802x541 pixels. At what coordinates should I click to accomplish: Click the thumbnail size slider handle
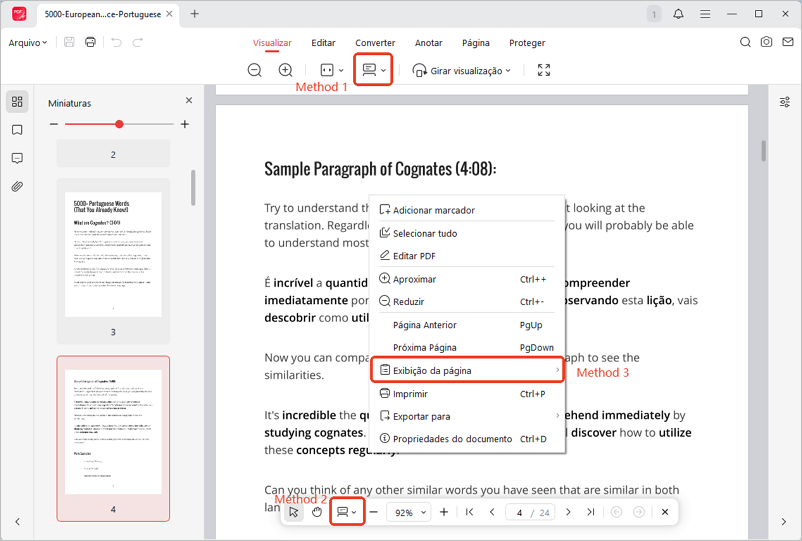point(119,124)
